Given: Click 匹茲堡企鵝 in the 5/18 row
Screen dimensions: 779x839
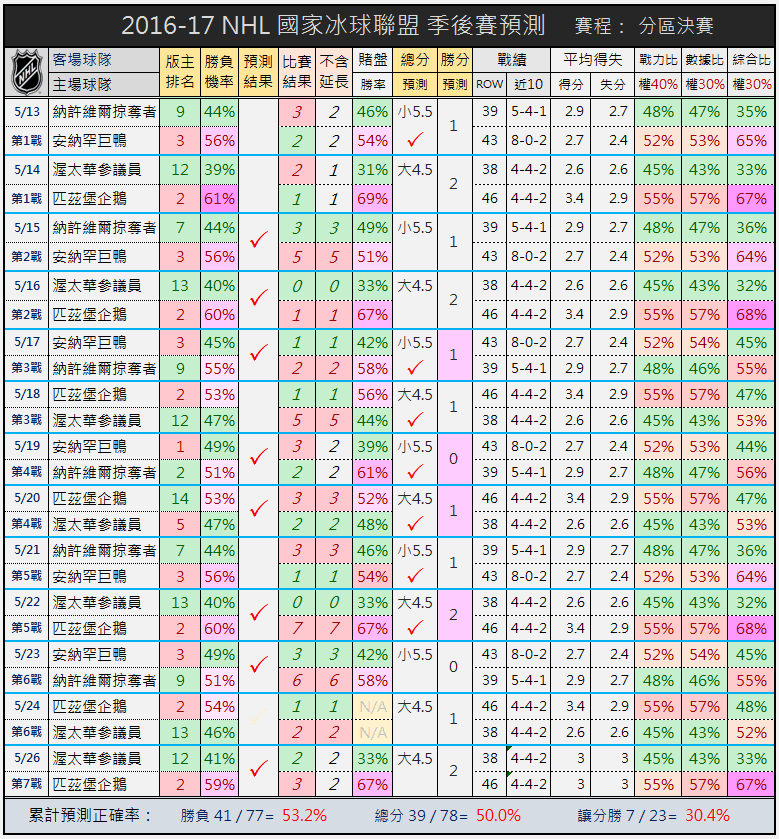Looking at the screenshot, I should [x=89, y=394].
